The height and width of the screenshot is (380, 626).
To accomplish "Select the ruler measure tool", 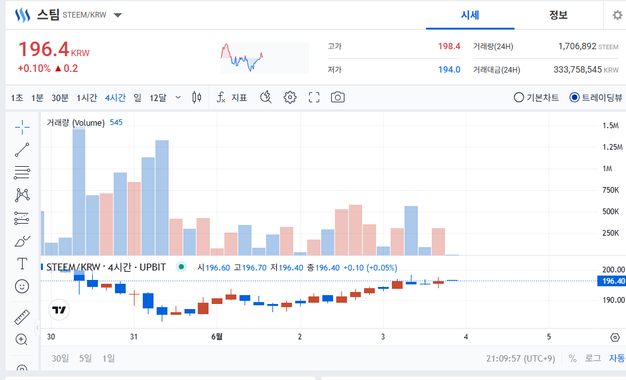I will [22, 317].
